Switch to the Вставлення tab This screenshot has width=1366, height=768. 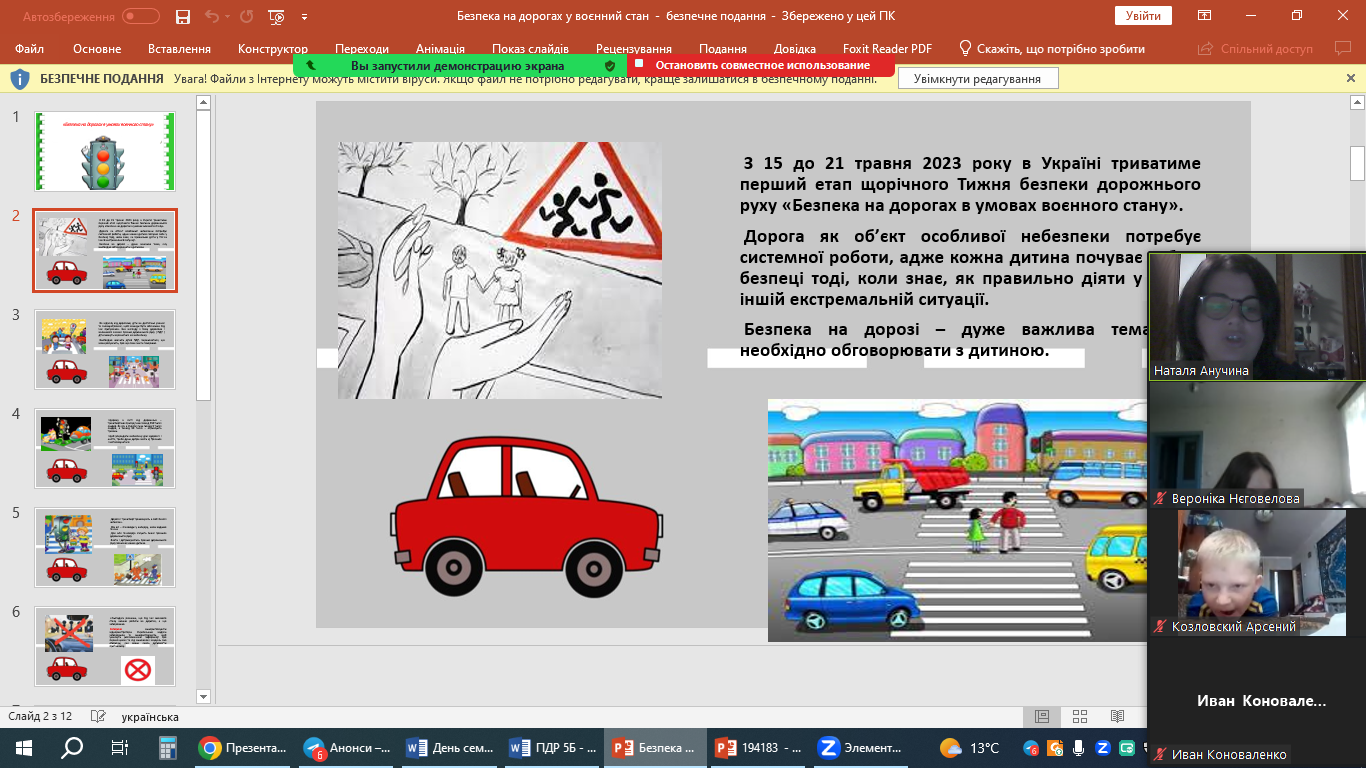pos(179,49)
